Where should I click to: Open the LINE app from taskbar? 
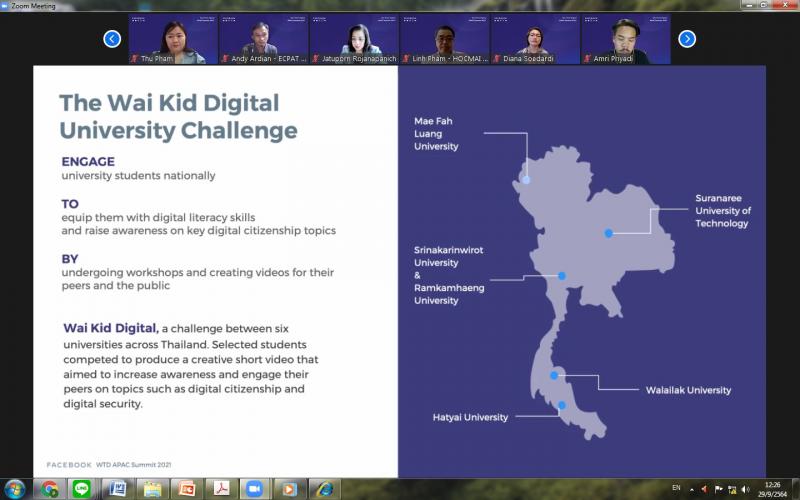pos(82,489)
